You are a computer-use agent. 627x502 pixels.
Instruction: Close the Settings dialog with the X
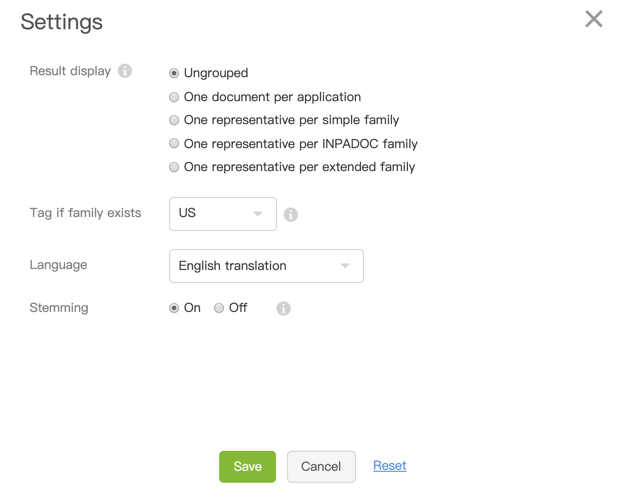pos(594,19)
